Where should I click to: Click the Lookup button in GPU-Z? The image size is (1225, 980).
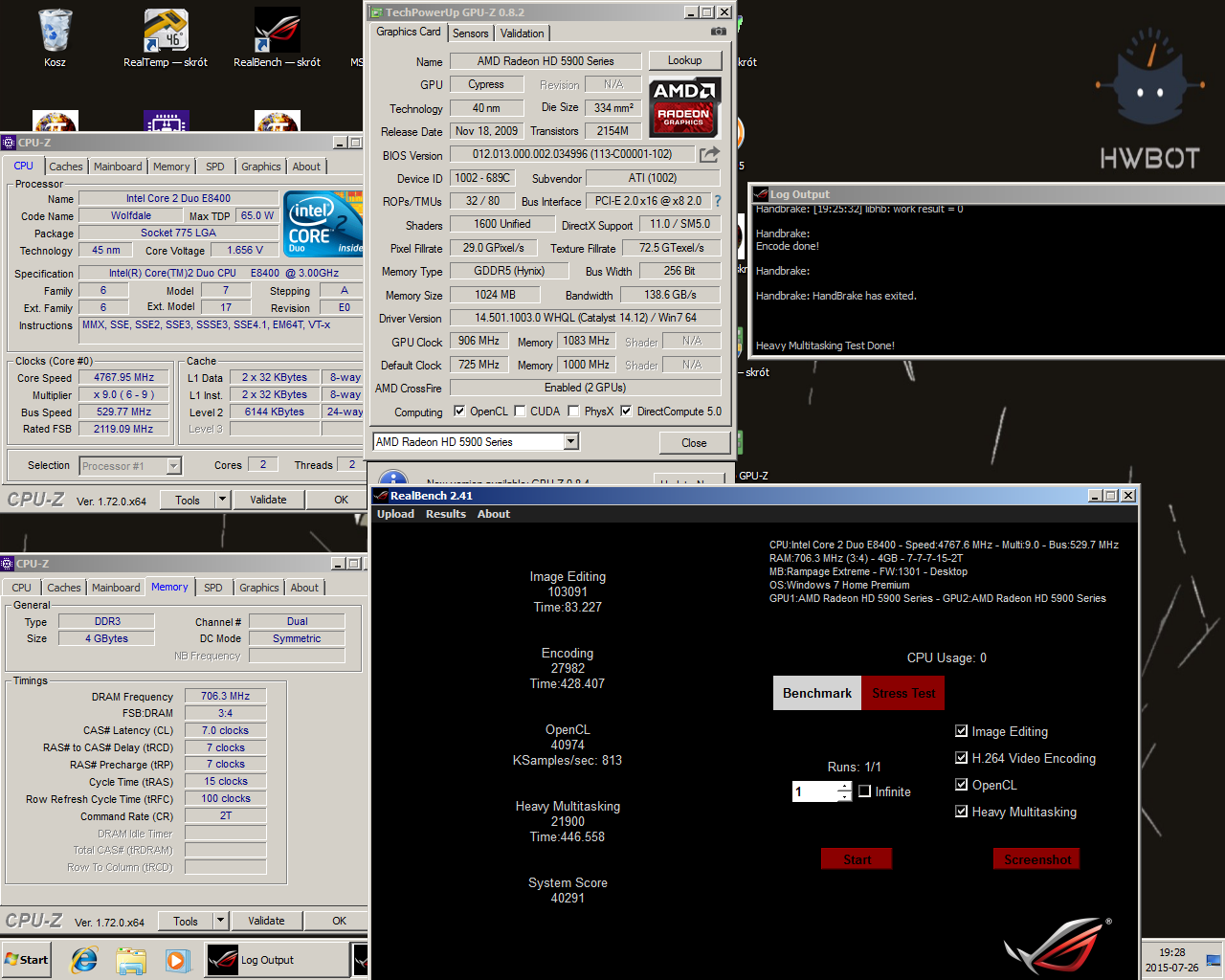tap(684, 60)
